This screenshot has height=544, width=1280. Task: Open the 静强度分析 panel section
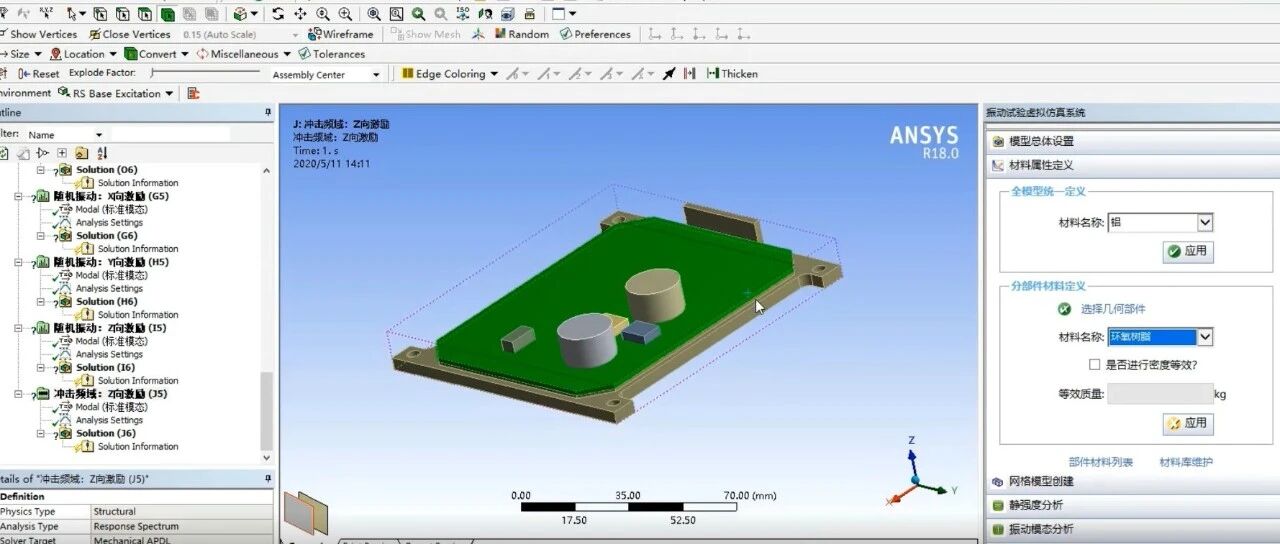(x=1132, y=505)
